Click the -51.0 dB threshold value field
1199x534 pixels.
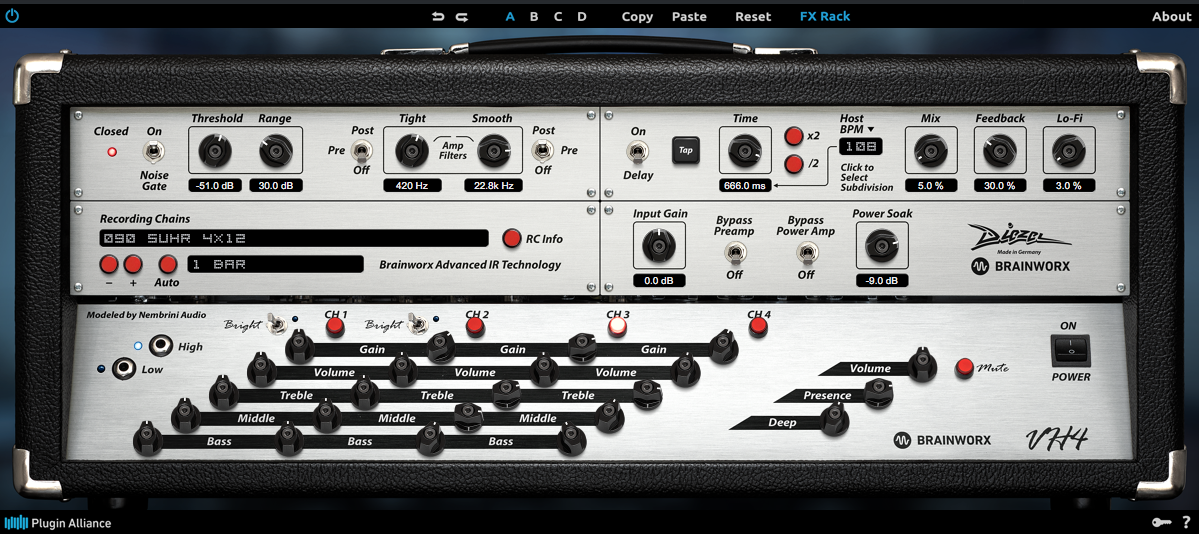pyautogui.click(x=215, y=186)
